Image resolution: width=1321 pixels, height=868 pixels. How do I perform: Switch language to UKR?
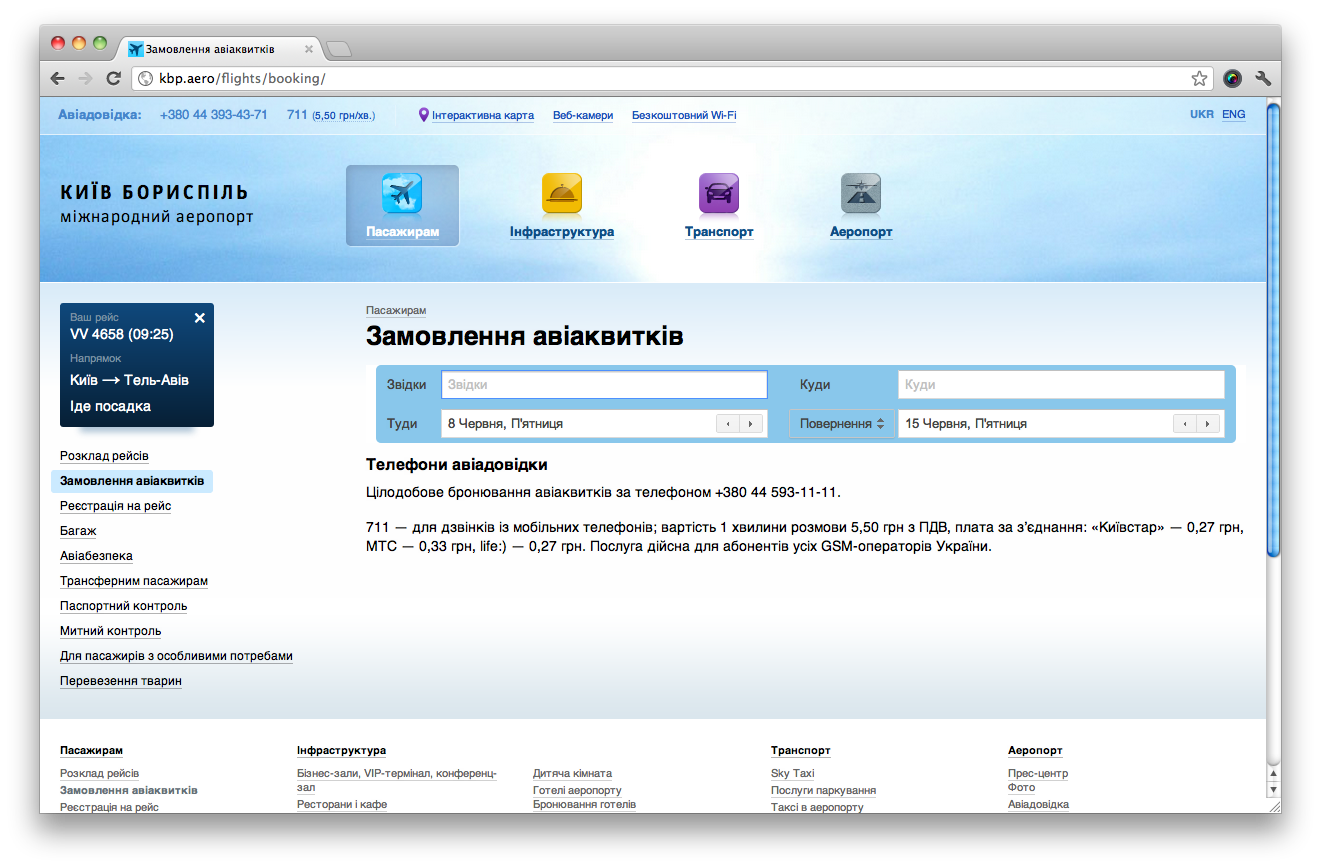(x=1202, y=114)
